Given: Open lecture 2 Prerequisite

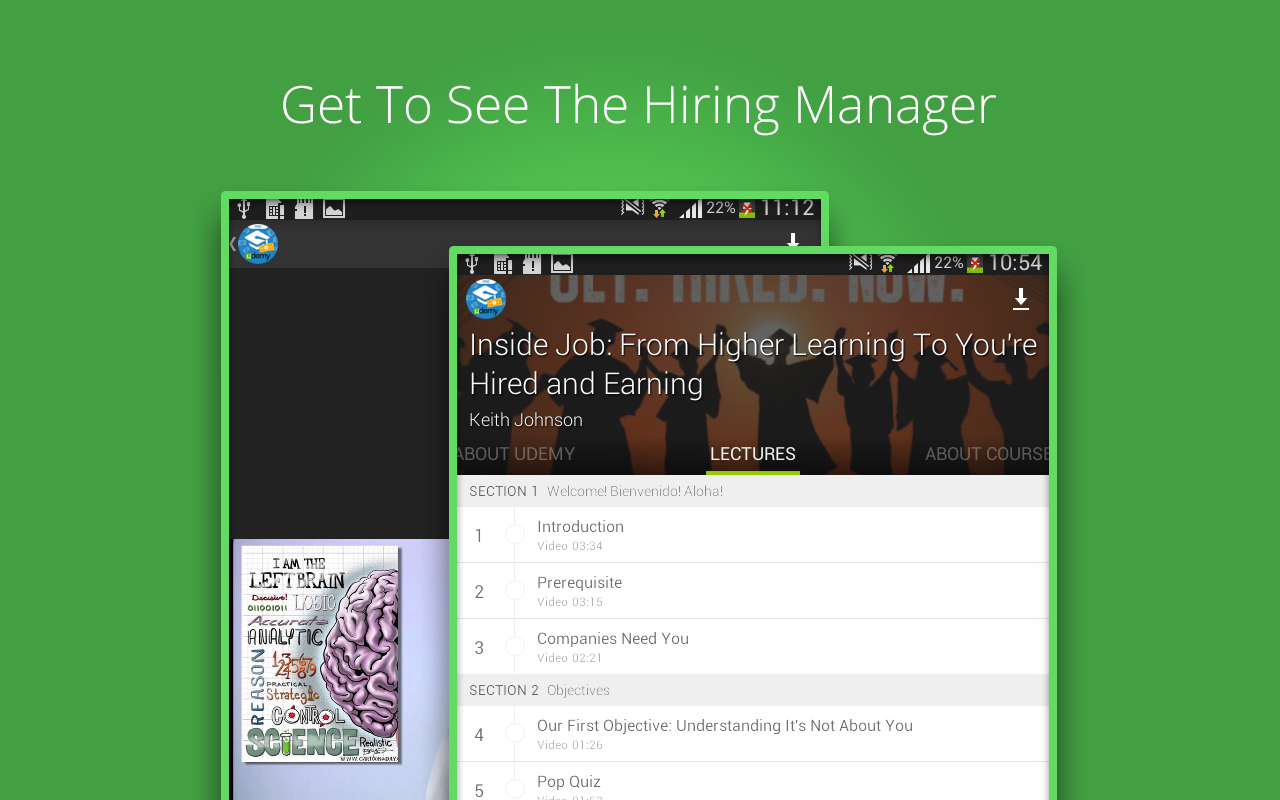Looking at the screenshot, I should coord(753,591).
